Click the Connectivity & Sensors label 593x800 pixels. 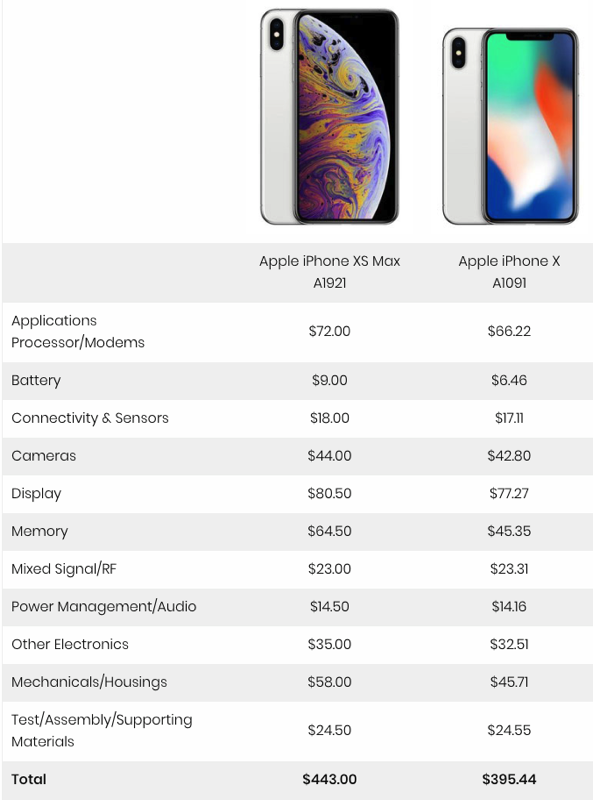[90, 418]
